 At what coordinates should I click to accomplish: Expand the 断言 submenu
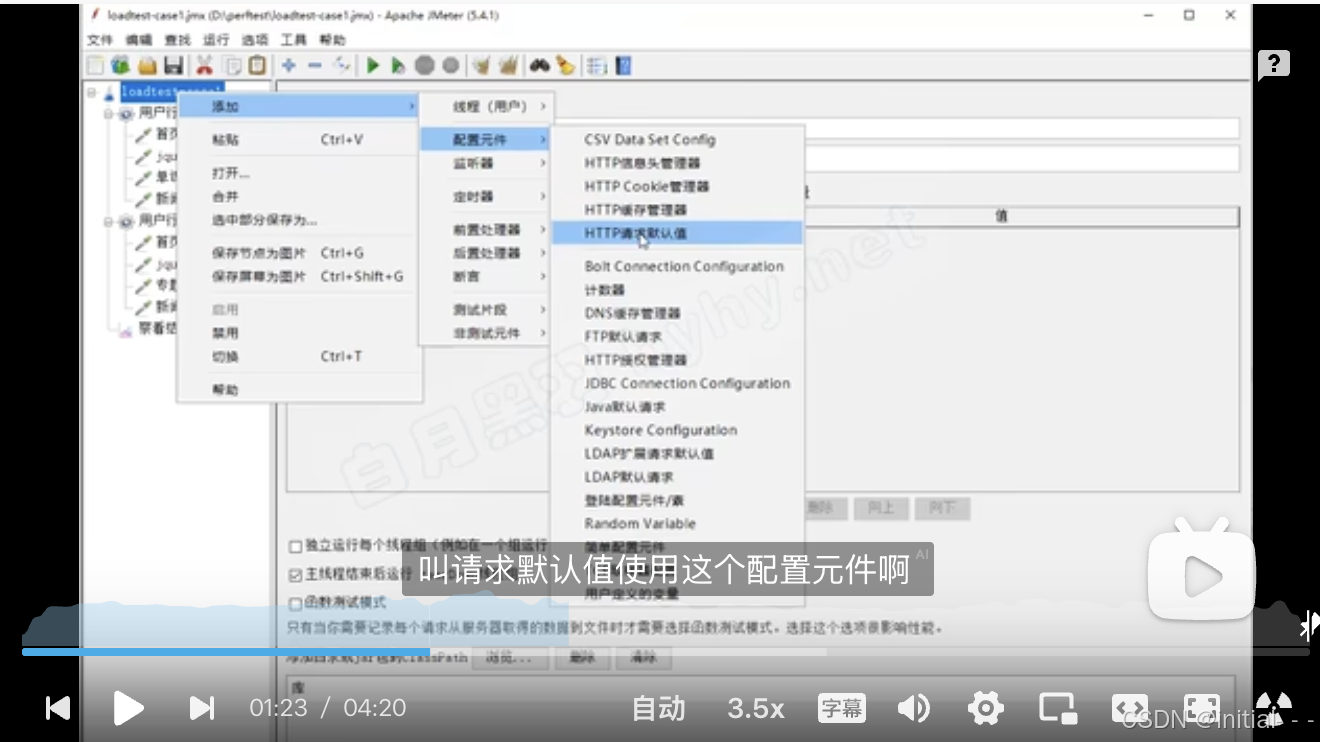point(485,276)
